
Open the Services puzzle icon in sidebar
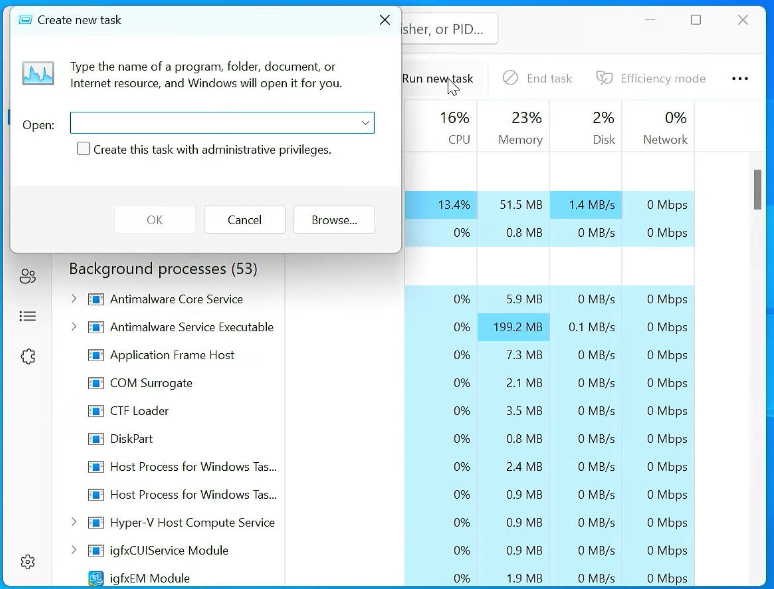[28, 356]
